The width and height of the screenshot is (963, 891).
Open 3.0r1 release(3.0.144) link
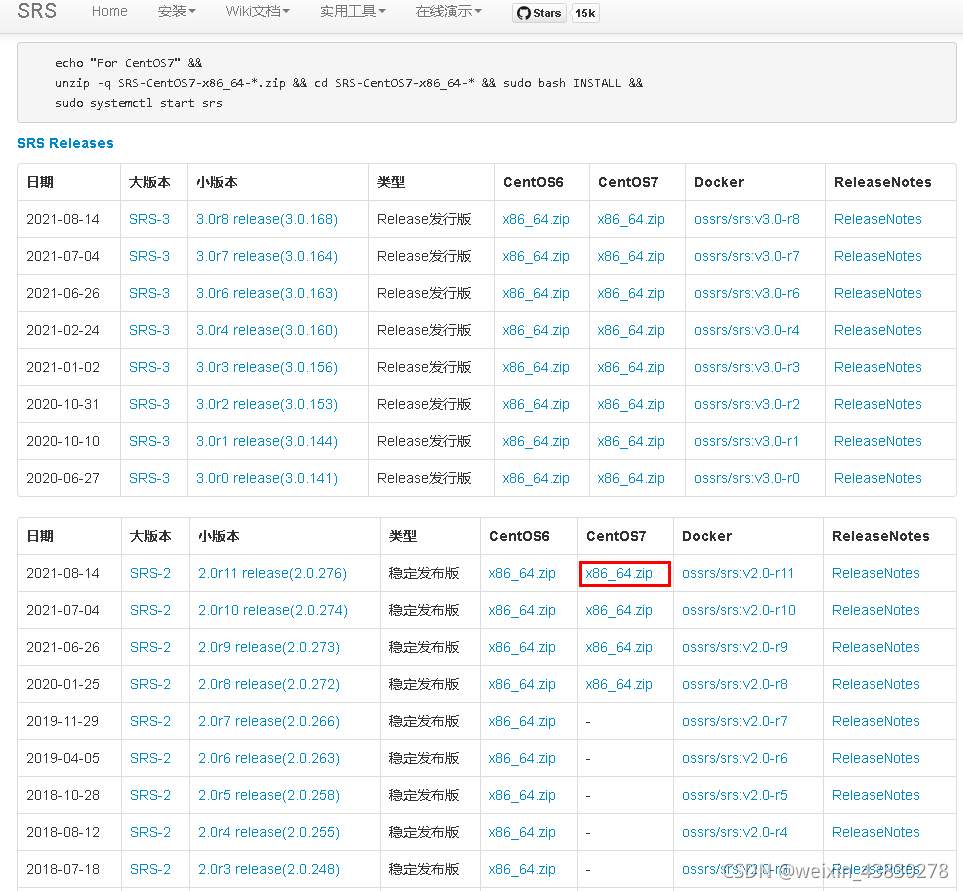point(267,441)
